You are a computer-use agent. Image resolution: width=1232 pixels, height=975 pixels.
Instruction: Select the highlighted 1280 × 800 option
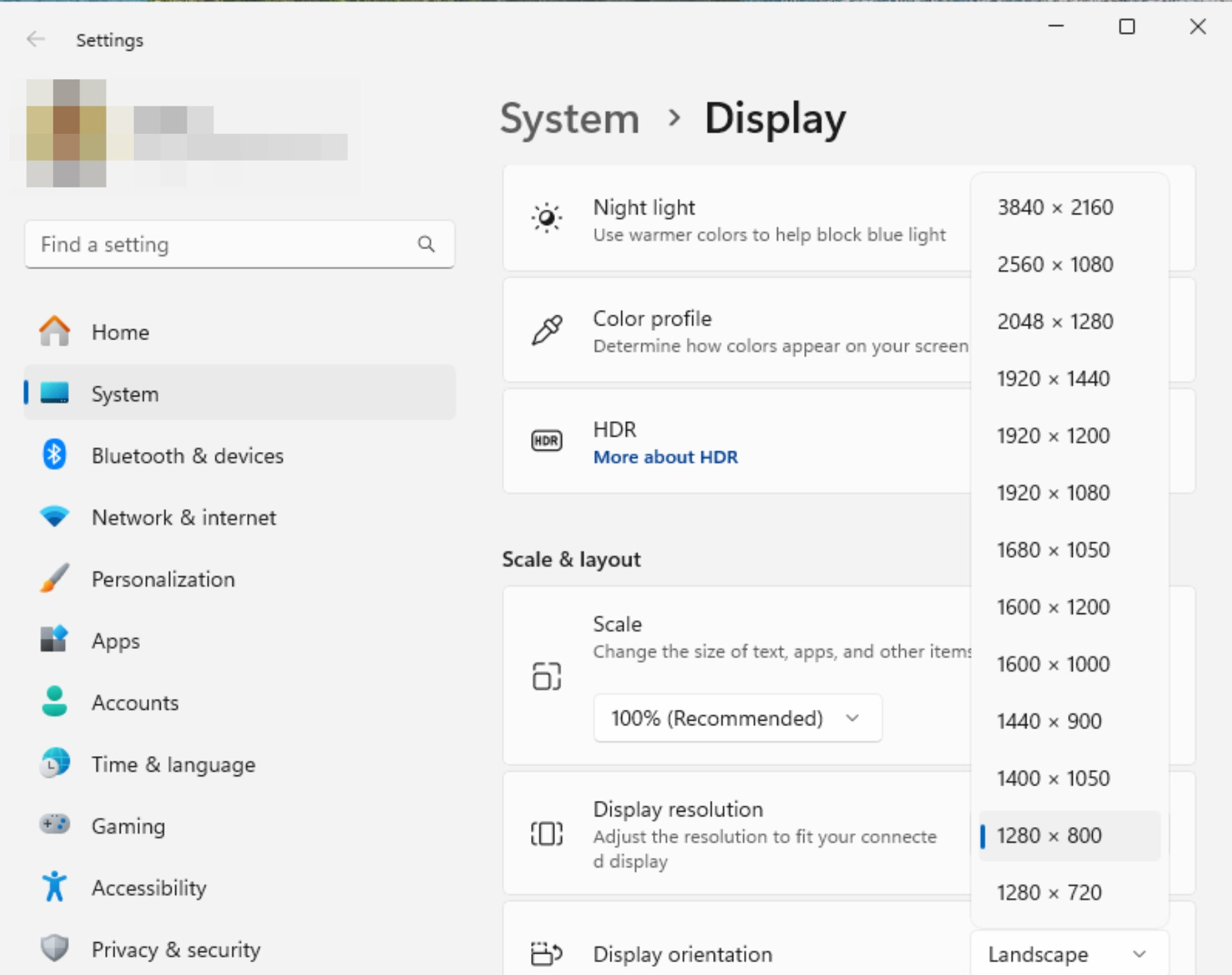tap(1069, 835)
